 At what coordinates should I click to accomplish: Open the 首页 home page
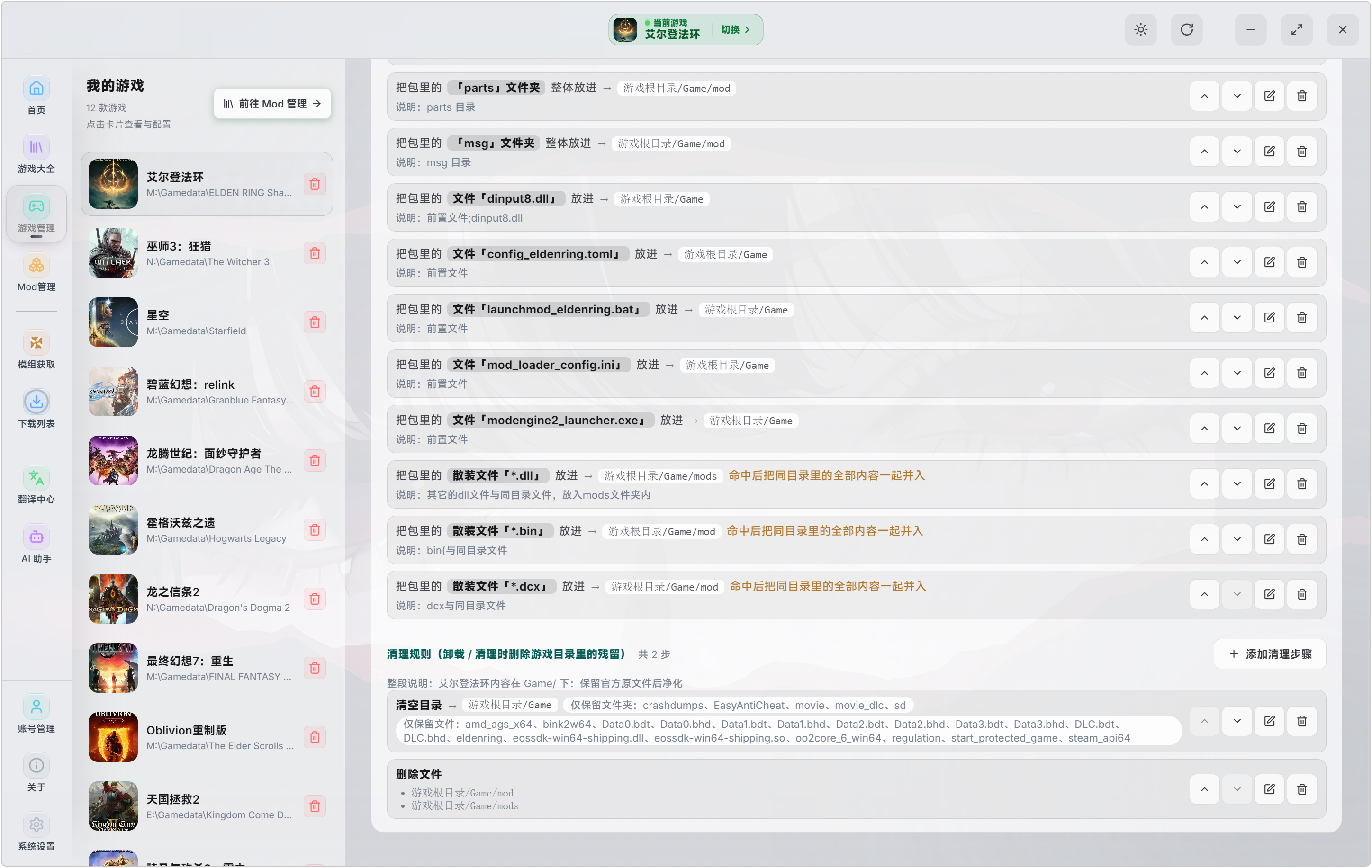tap(36, 96)
